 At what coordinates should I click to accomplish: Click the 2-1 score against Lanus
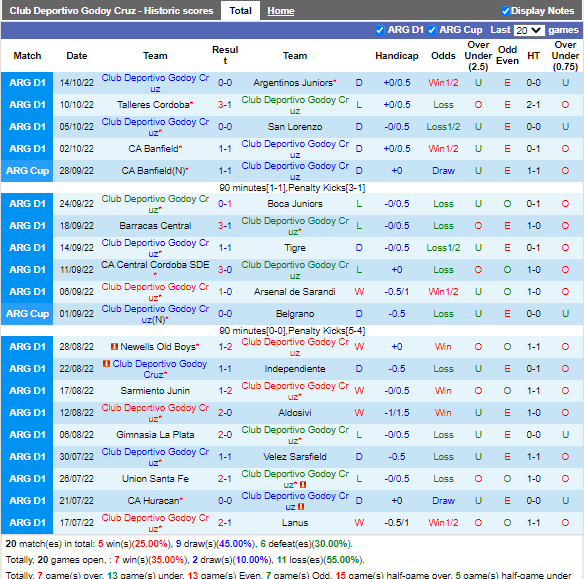tap(225, 522)
